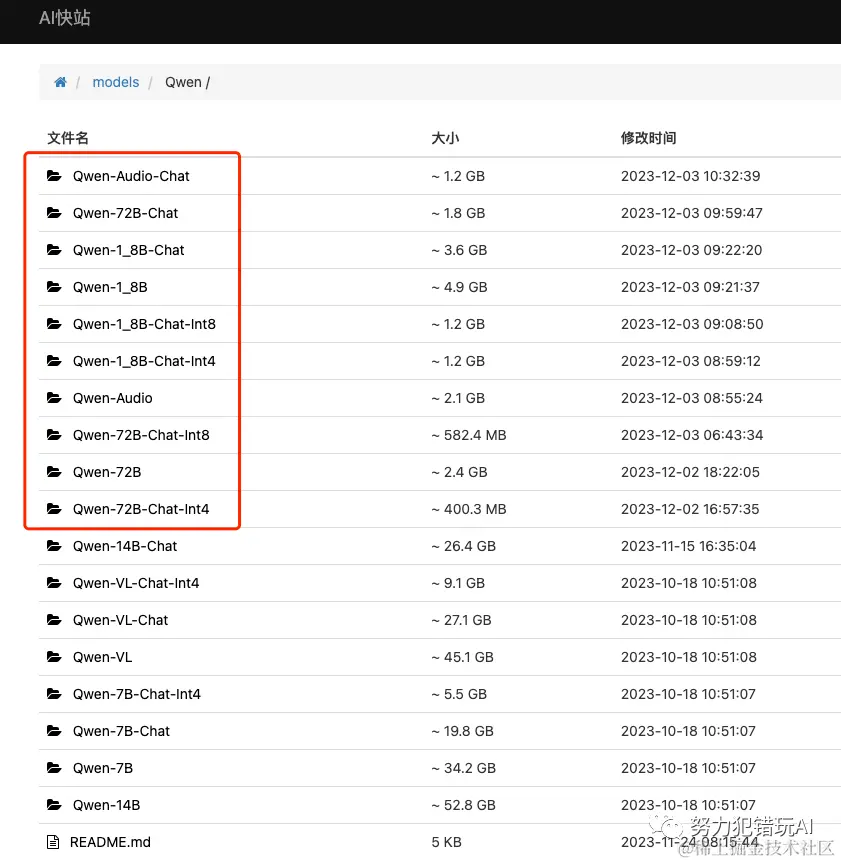Click the 修改时间 column header
The height and width of the screenshot is (864, 841).
pyautogui.click(x=648, y=138)
